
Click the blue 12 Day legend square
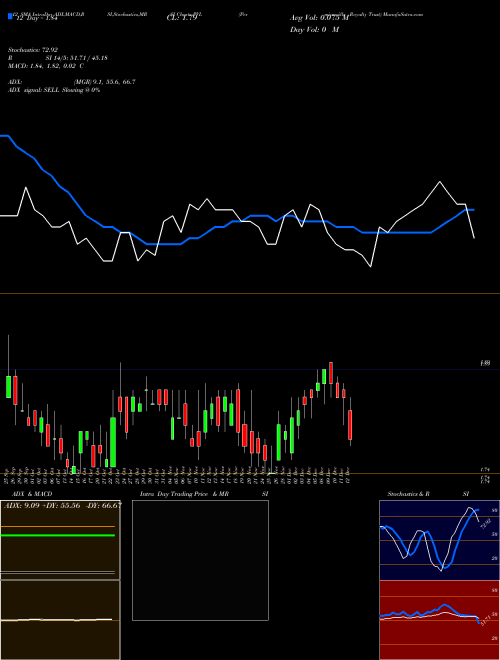(10, 16)
